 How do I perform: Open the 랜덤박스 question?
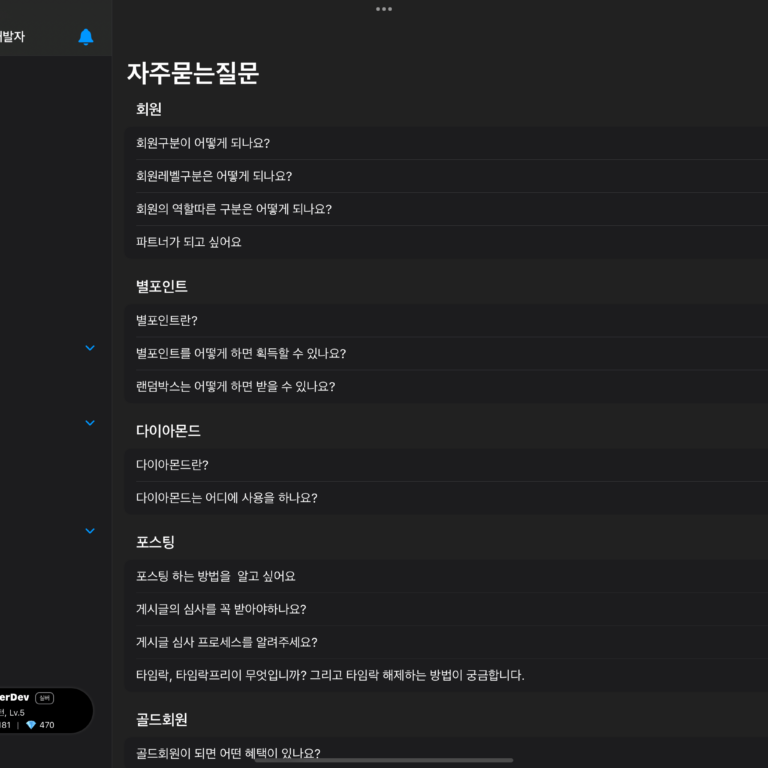(235, 386)
